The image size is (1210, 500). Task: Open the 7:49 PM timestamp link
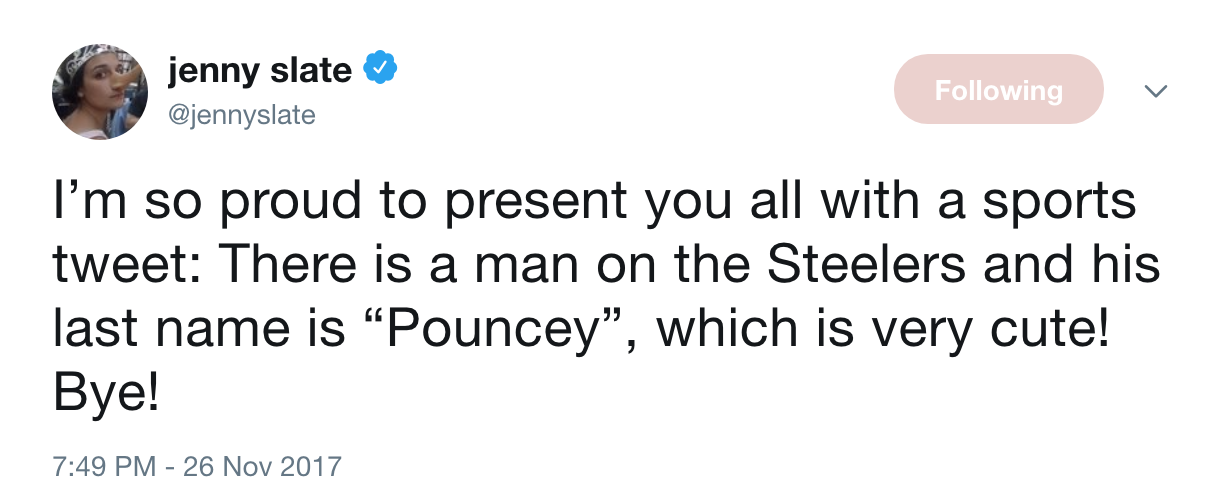[104, 467]
